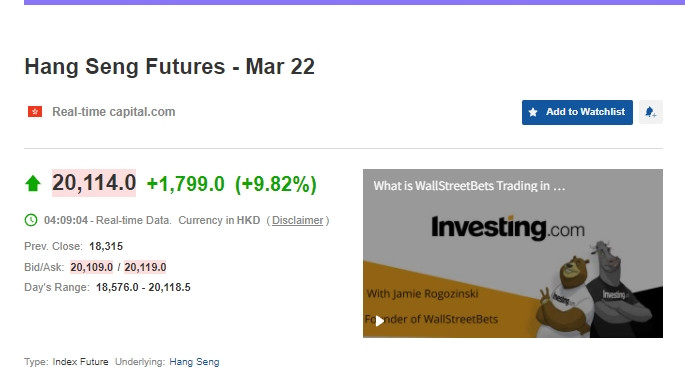This screenshot has width=685, height=367.
Task: Click the video title text
Action: (469, 186)
